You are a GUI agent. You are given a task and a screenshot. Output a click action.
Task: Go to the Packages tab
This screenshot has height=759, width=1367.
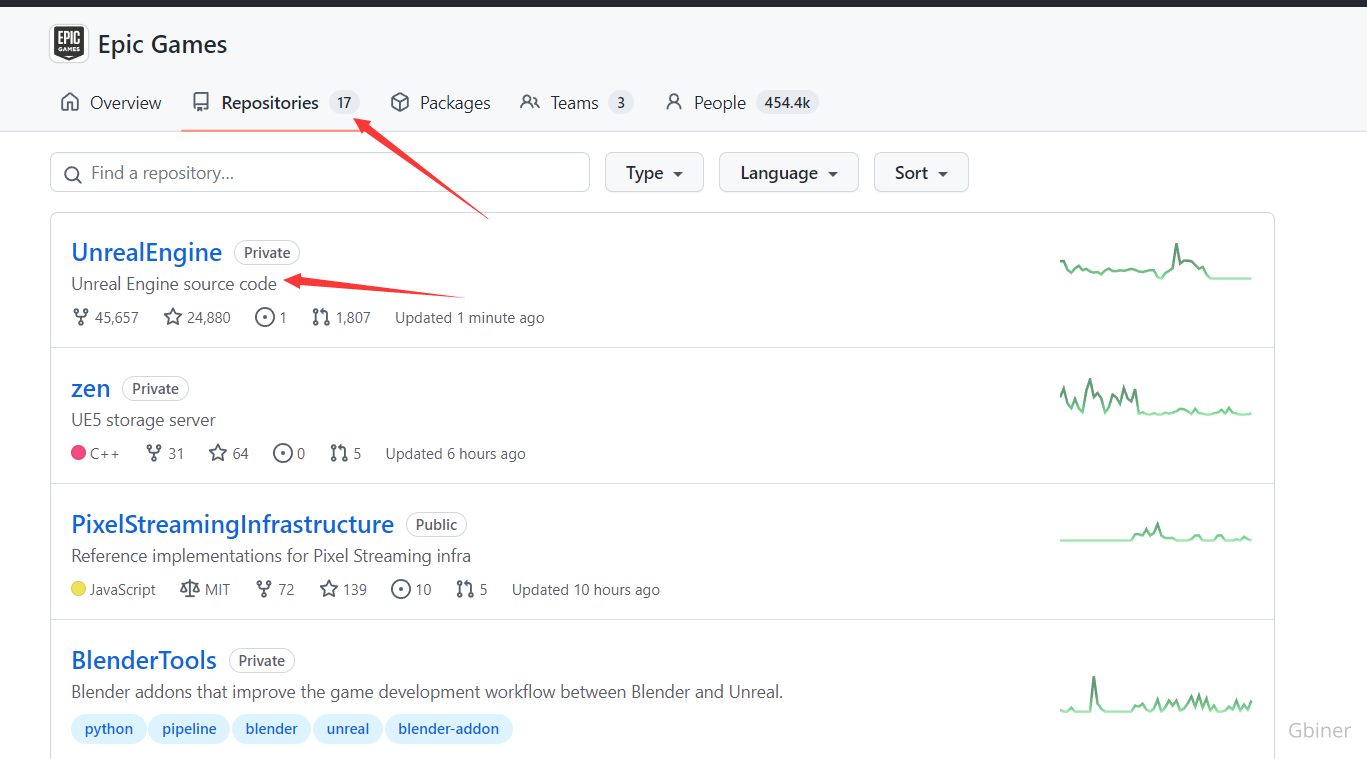point(440,103)
